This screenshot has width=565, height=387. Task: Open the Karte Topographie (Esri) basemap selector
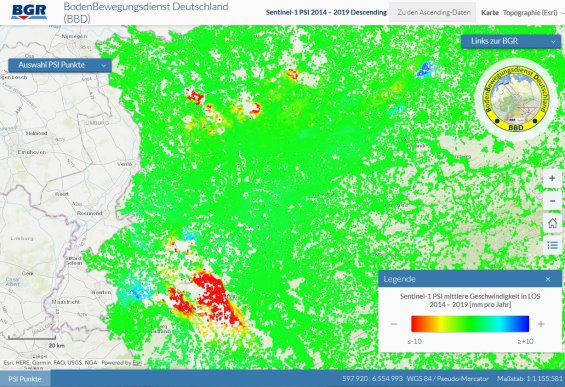pyautogui.click(x=522, y=13)
